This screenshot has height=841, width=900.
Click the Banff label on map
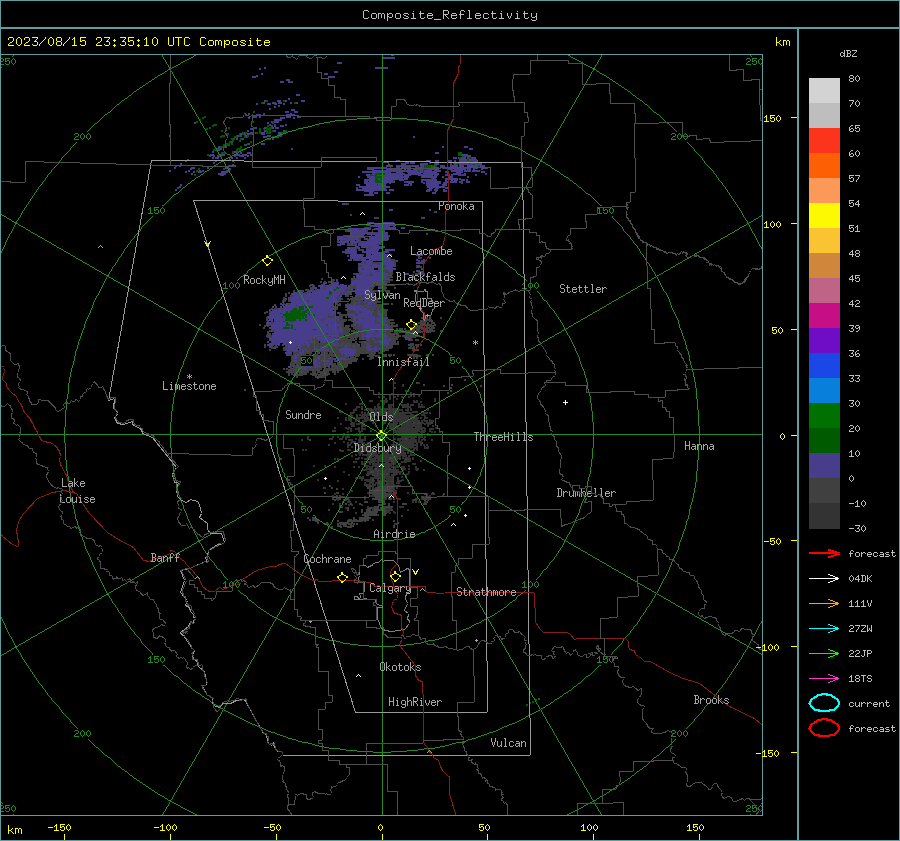pyautogui.click(x=165, y=557)
